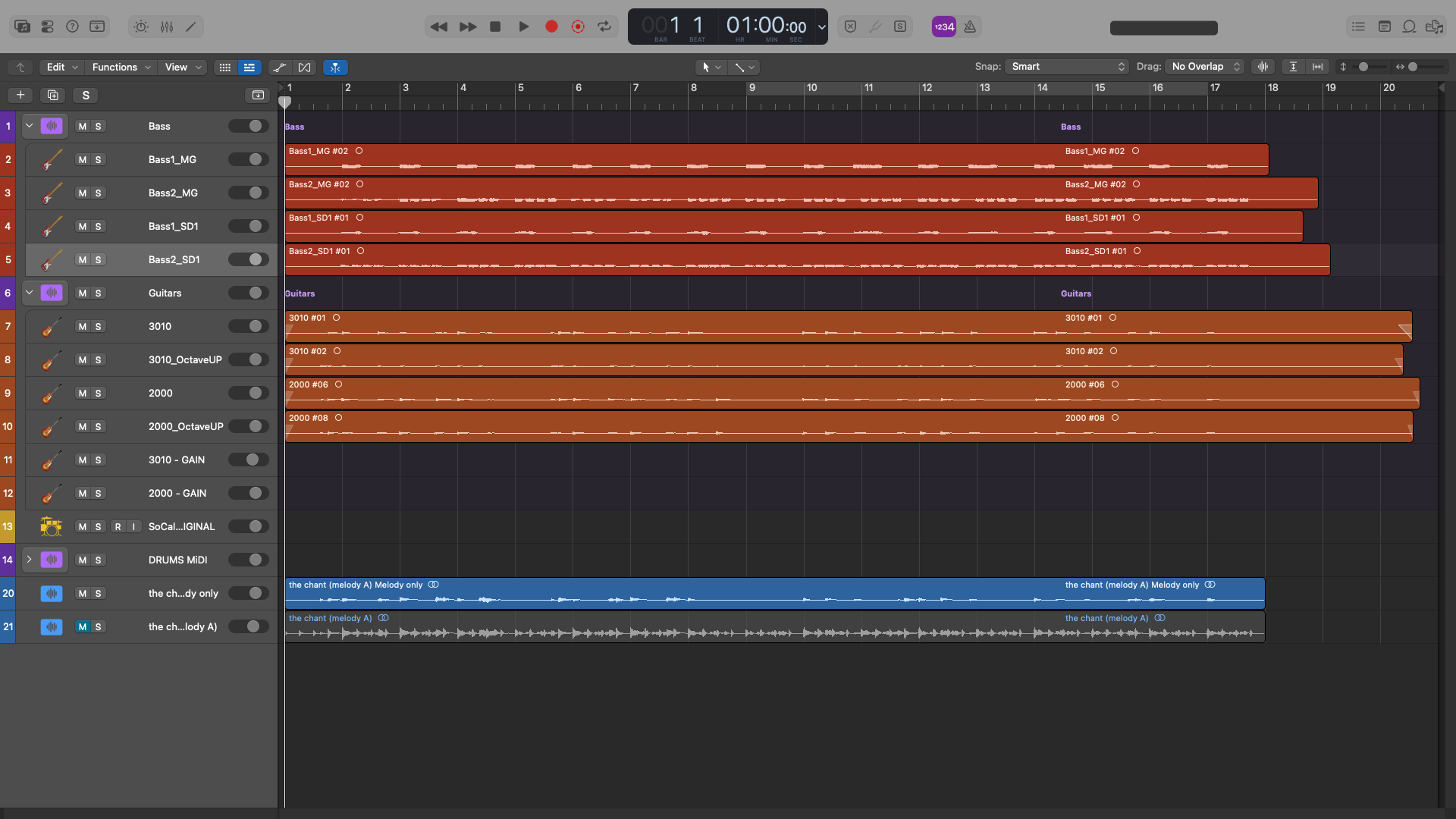Open the Functions menu
This screenshot has height=819, width=1456.
click(121, 67)
